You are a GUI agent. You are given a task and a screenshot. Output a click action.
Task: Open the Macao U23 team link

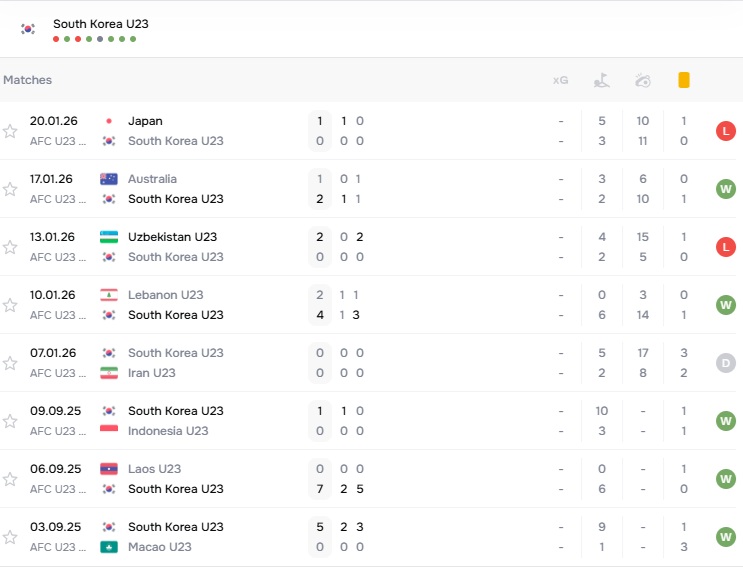(160, 547)
